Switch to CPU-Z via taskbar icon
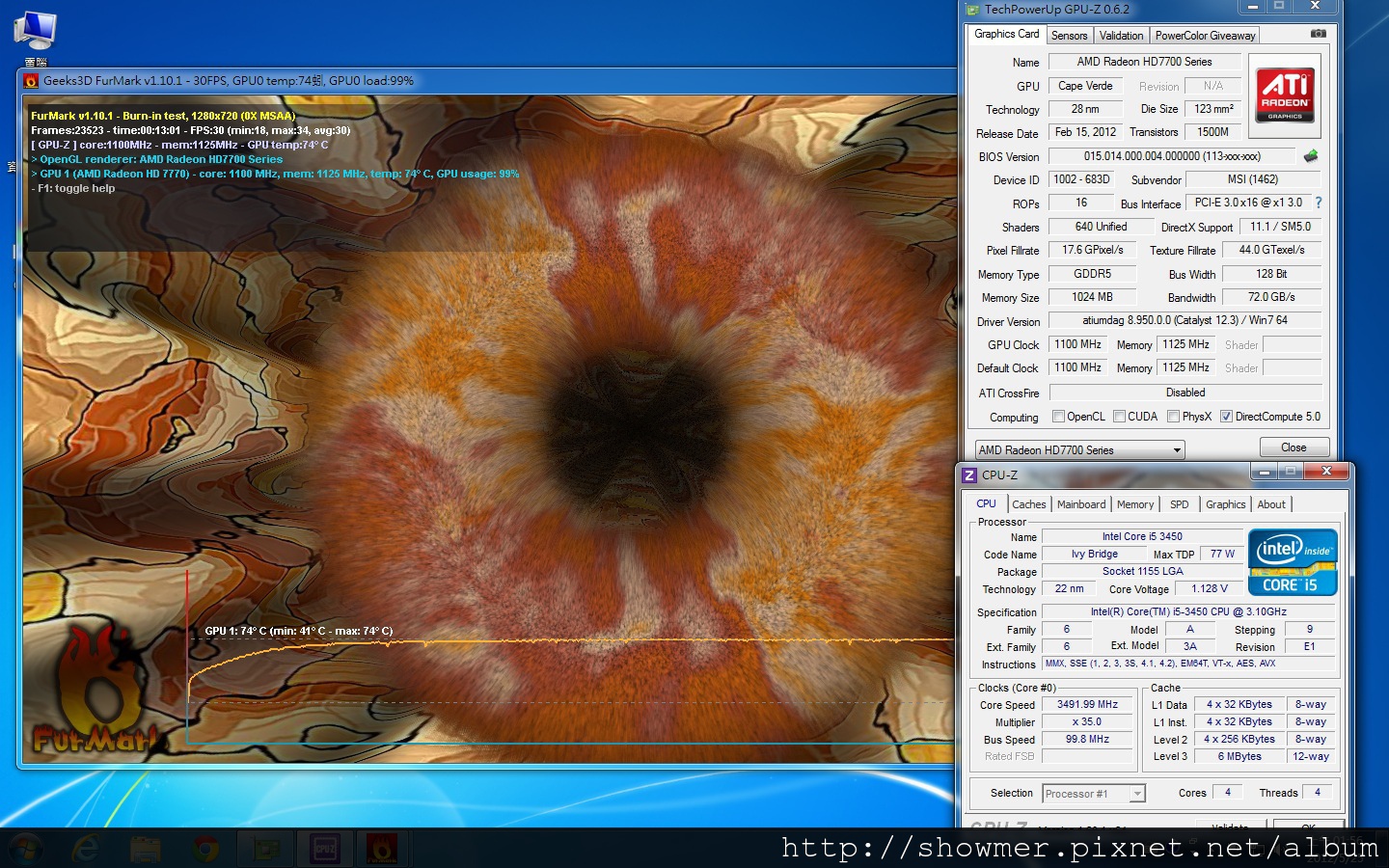 click(x=325, y=849)
